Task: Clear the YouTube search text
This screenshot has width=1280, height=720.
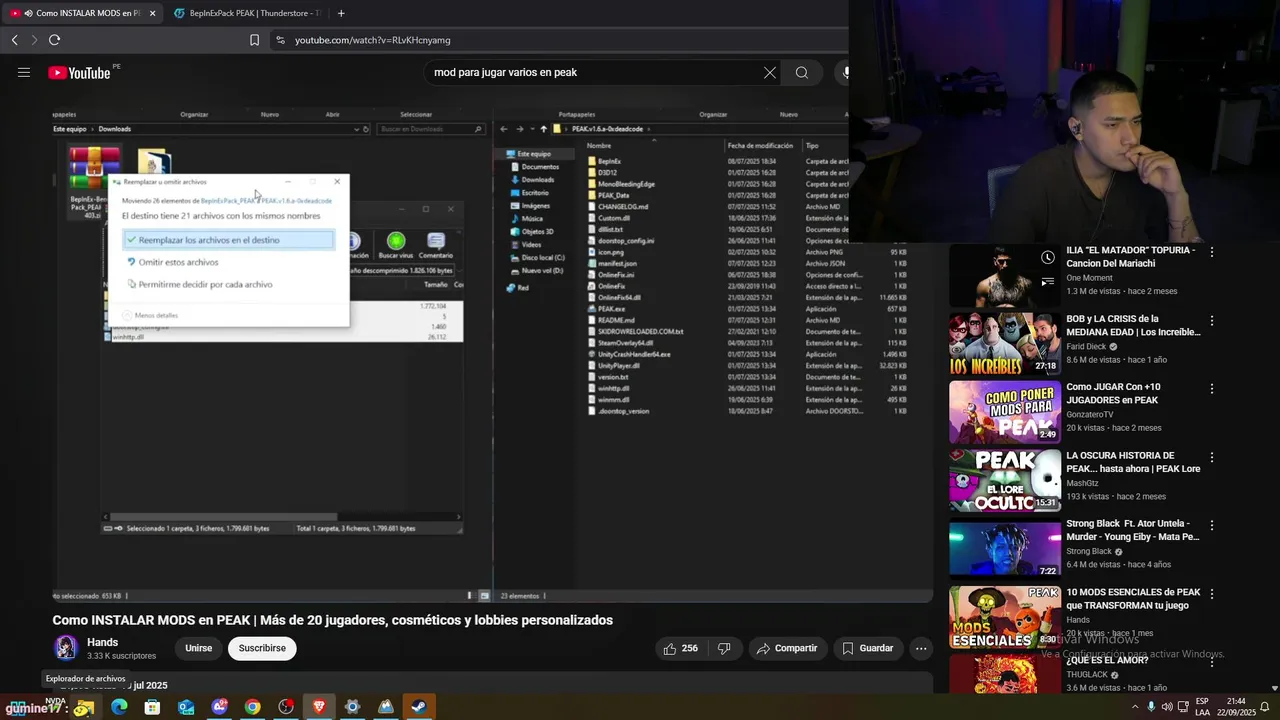Action: pos(770,72)
